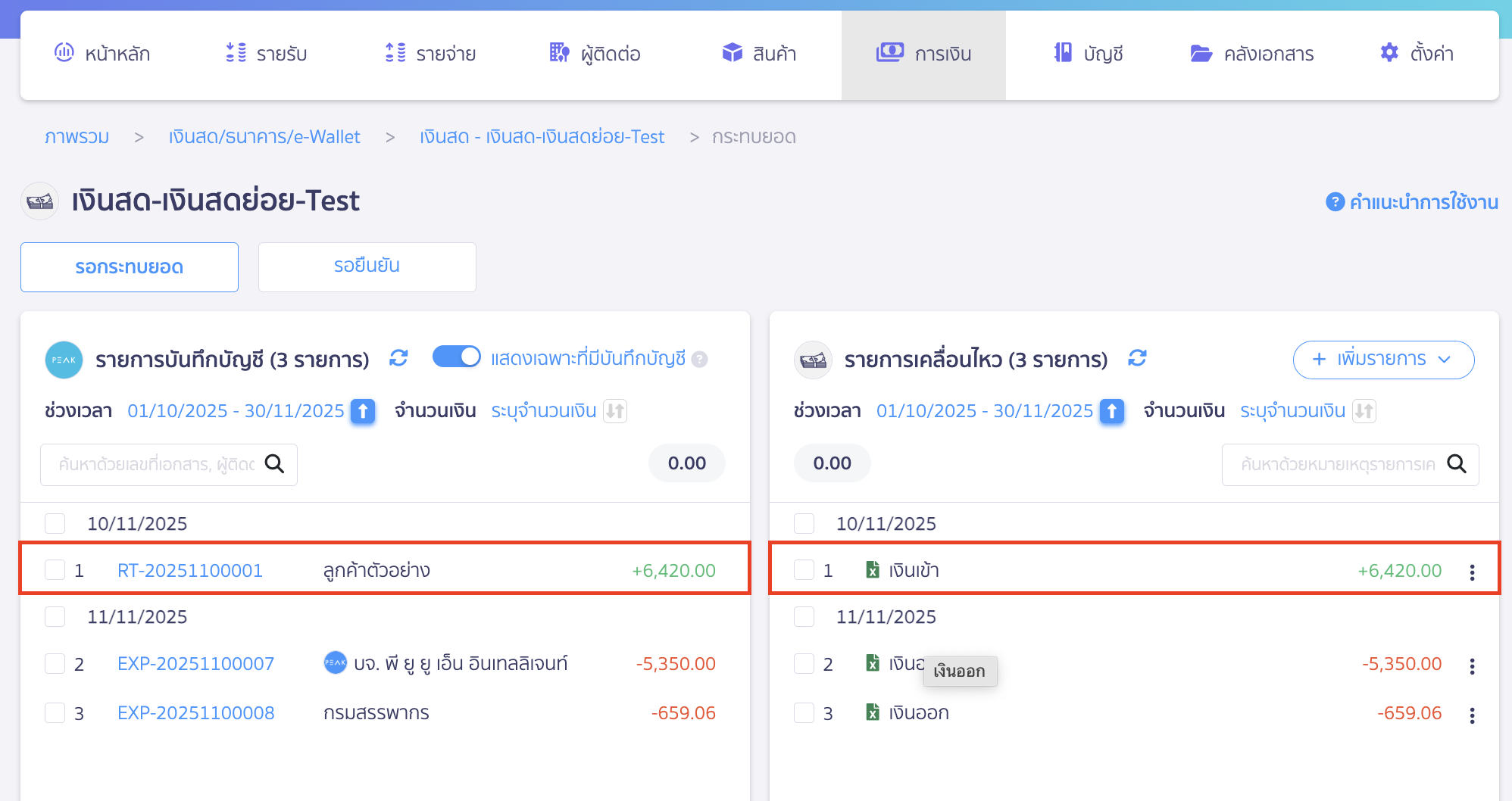Refresh the รายการบันทึกบัญชี list
Screen dimensions: 1512x801
(x=399, y=358)
